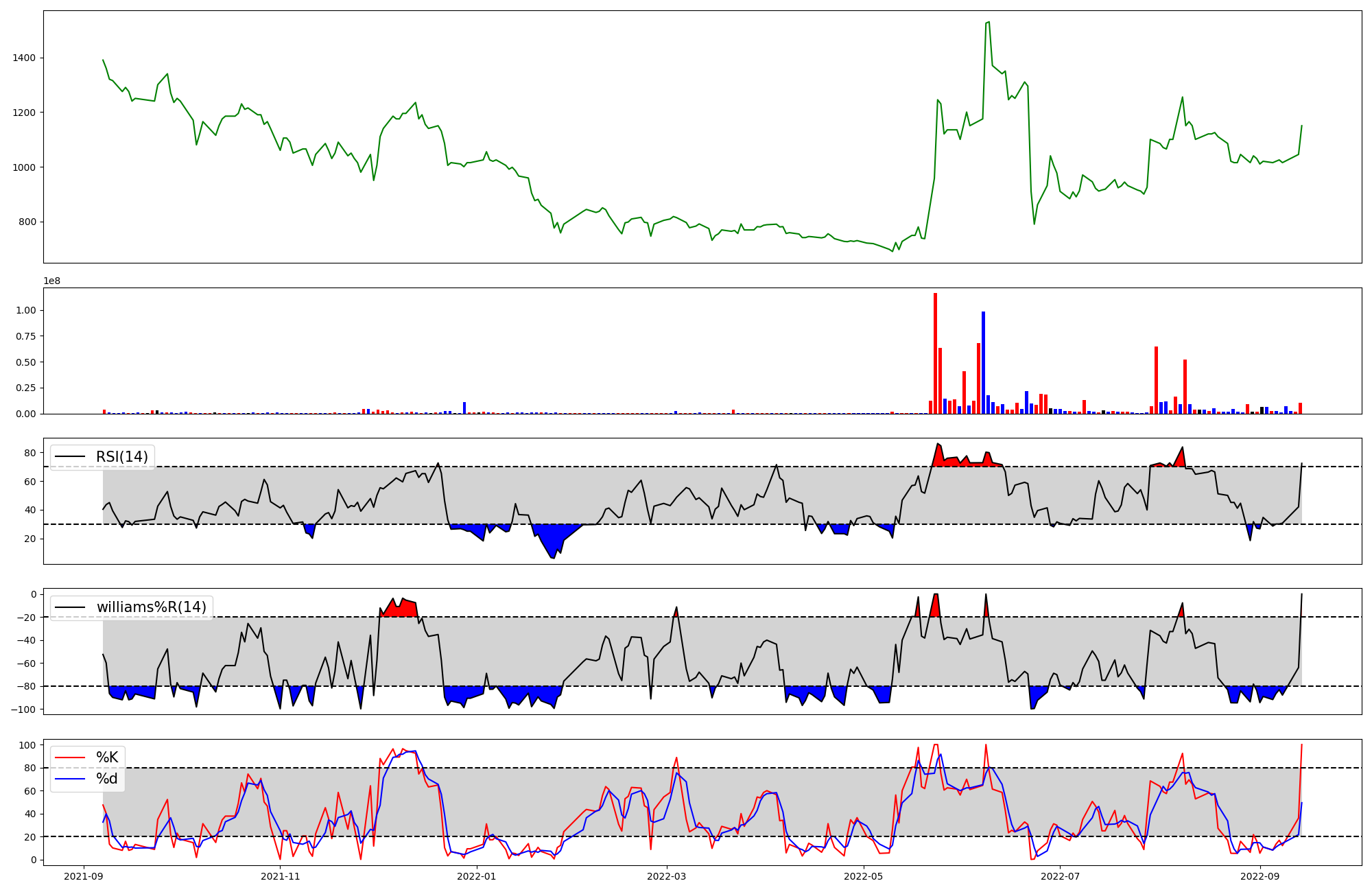The width and height of the screenshot is (1372, 892).
Task: Click the 1.00 volume axis tick label
Action: point(25,310)
